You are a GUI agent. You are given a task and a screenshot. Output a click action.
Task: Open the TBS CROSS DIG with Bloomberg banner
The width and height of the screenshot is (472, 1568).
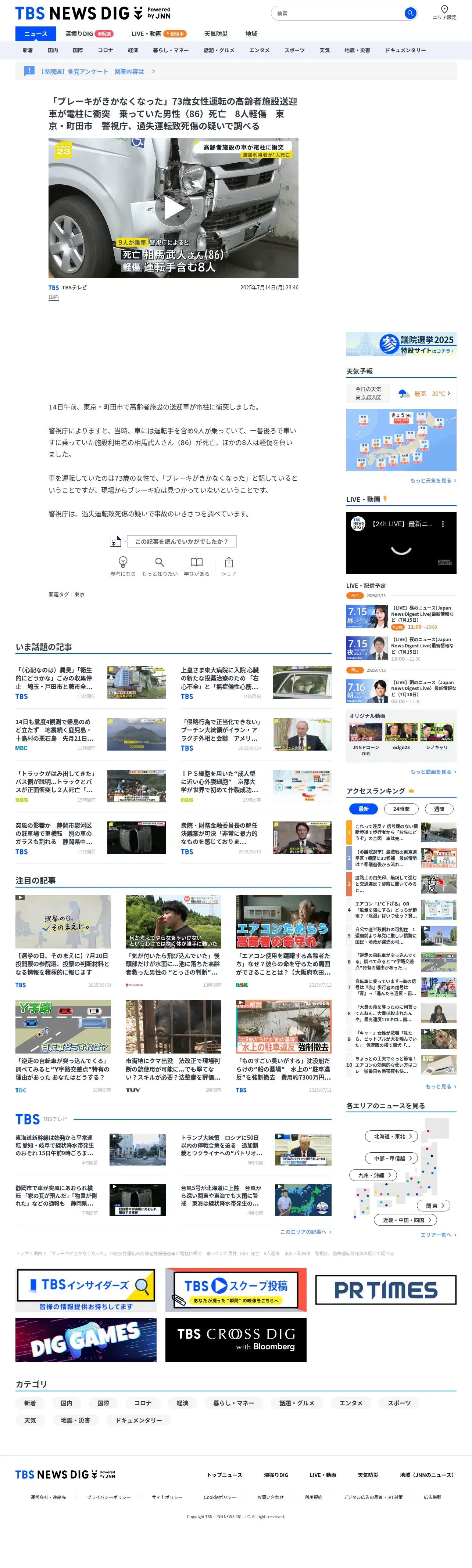[x=236, y=1340]
